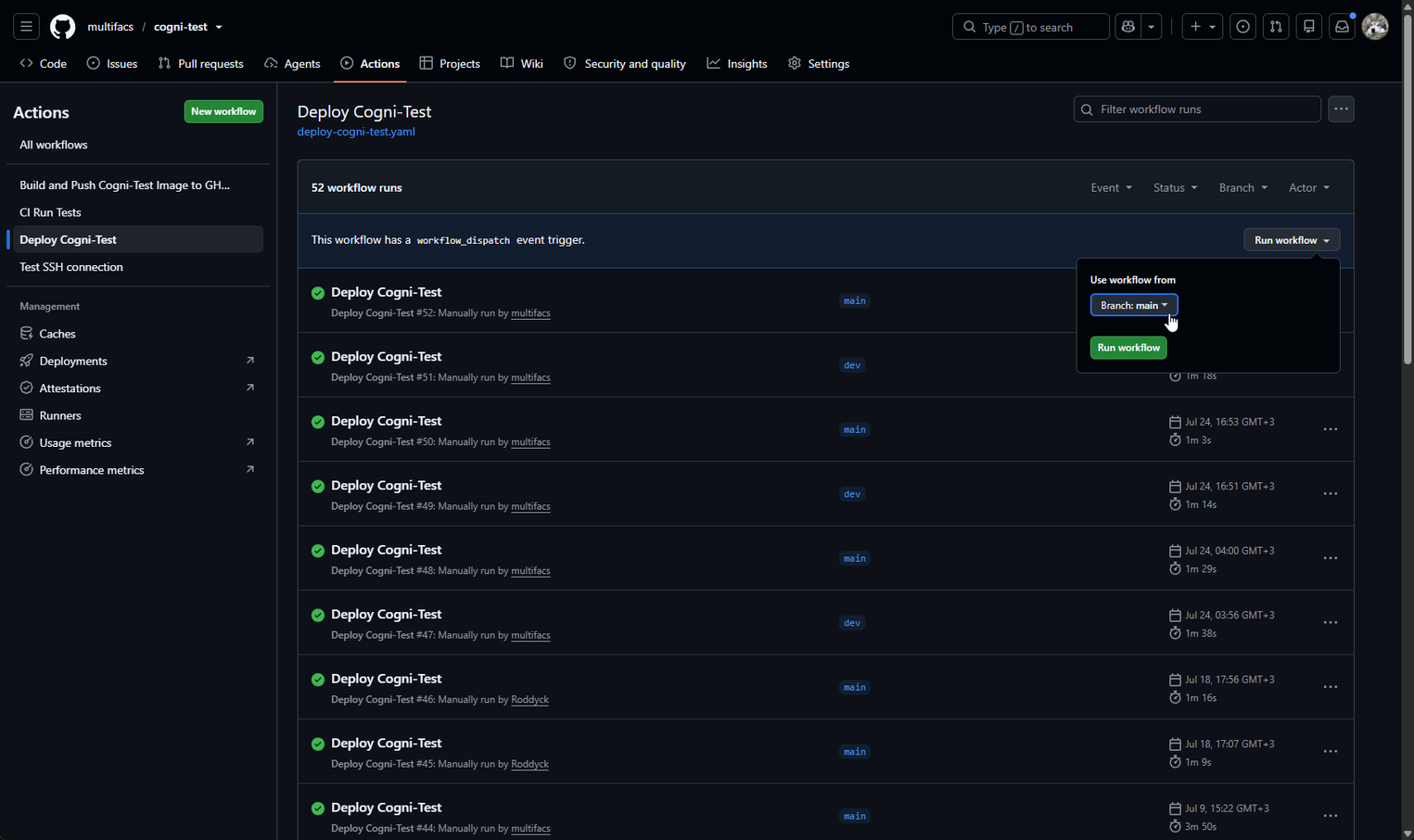Switch to the Insights tab
The width and height of the screenshot is (1414, 840).
(x=737, y=64)
